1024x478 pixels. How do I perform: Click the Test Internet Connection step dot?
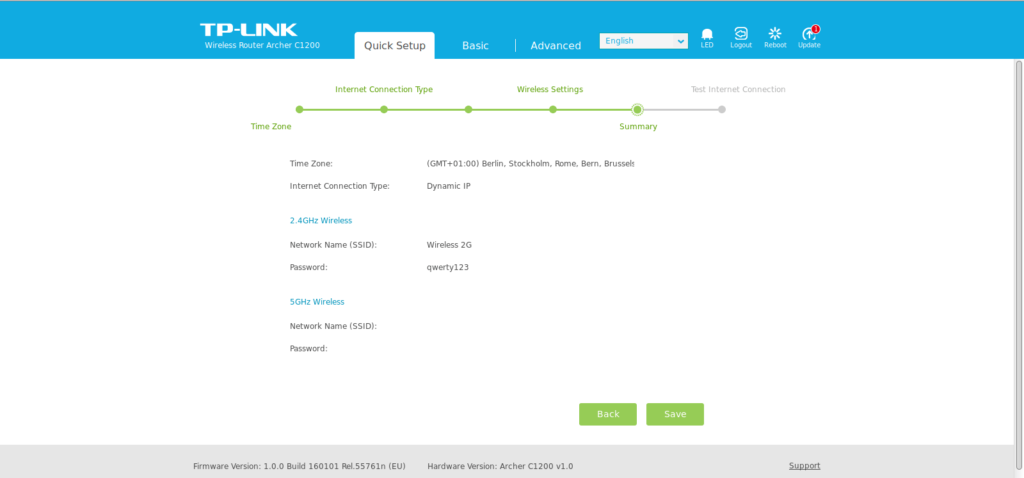722,110
